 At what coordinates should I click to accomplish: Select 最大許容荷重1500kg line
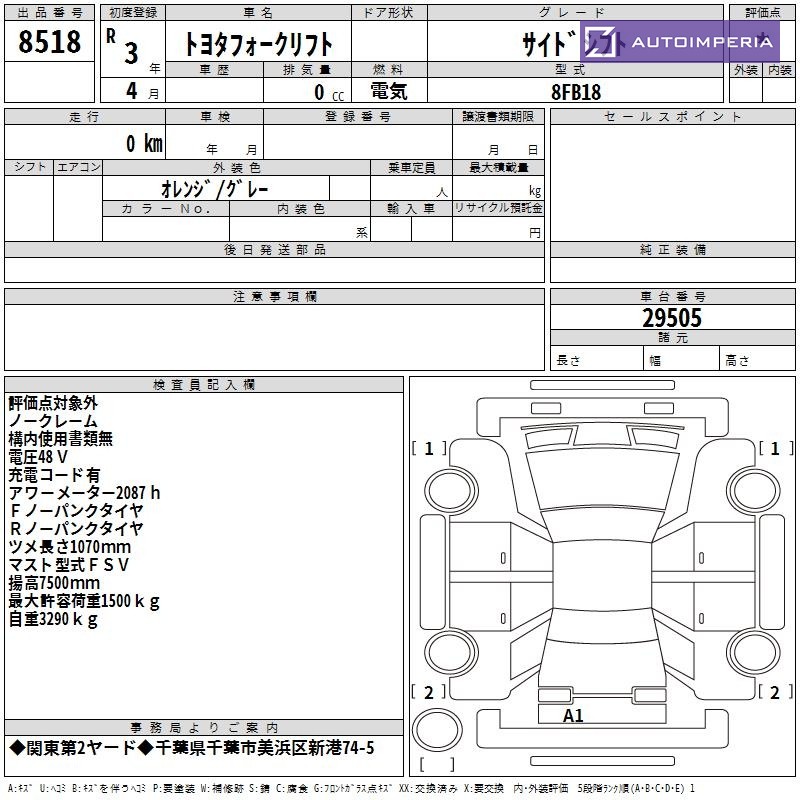click(84, 601)
